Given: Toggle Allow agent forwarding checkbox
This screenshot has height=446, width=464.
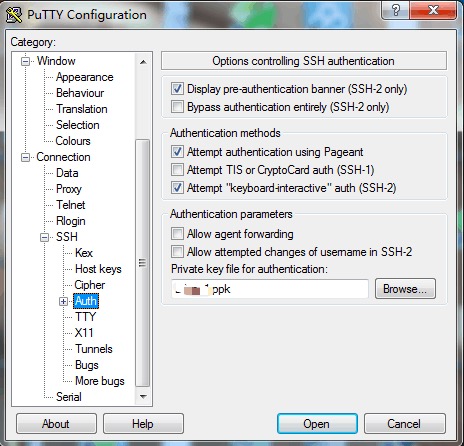Looking at the screenshot, I should 177,234.
